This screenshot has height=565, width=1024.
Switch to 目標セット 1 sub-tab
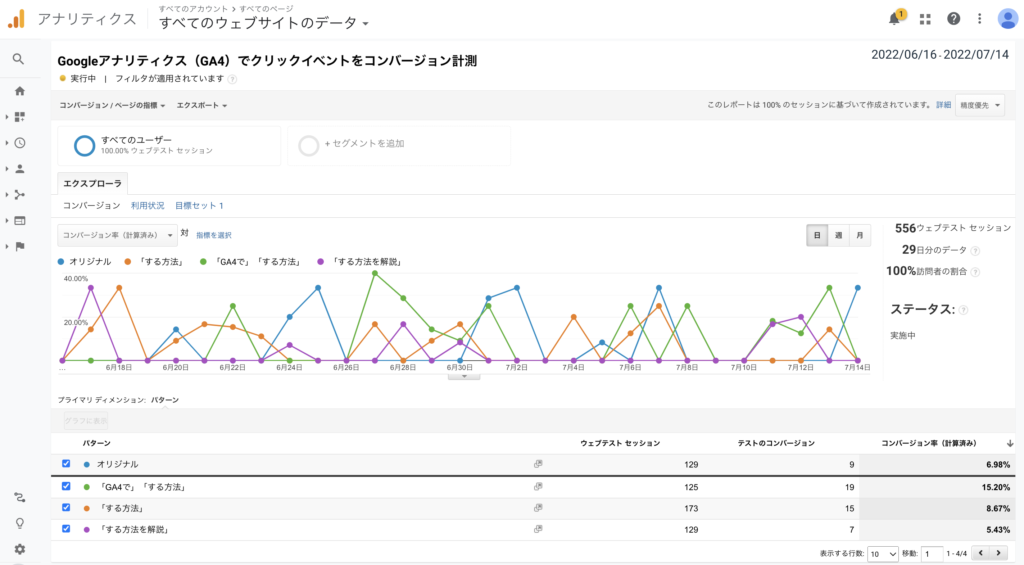click(x=199, y=206)
